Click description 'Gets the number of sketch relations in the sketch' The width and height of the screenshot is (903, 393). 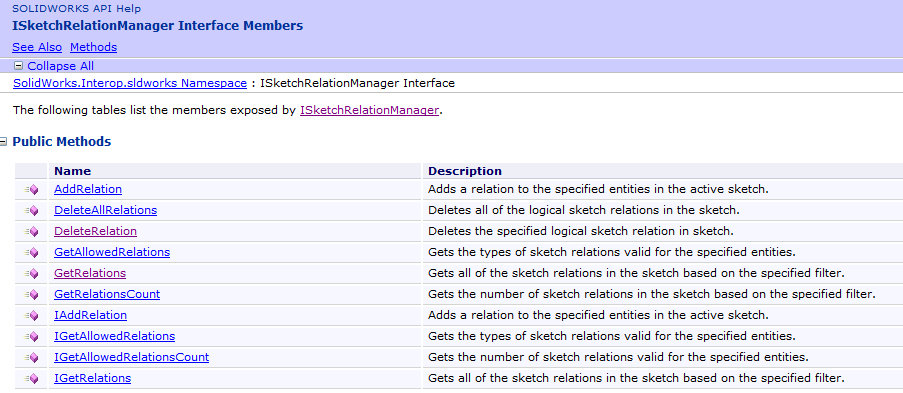tap(652, 294)
